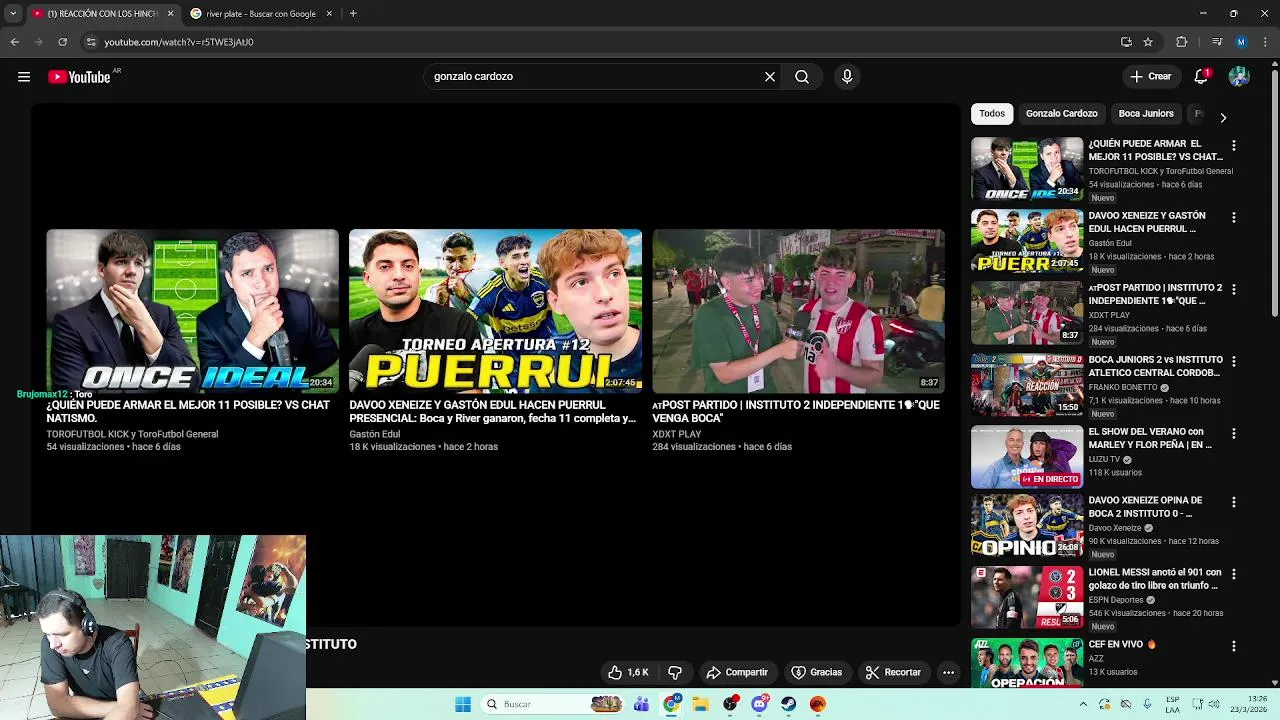
Task: Open TOROFUTBOL KICK channel link under endscreen video
Action: pyautogui.click(x=132, y=434)
